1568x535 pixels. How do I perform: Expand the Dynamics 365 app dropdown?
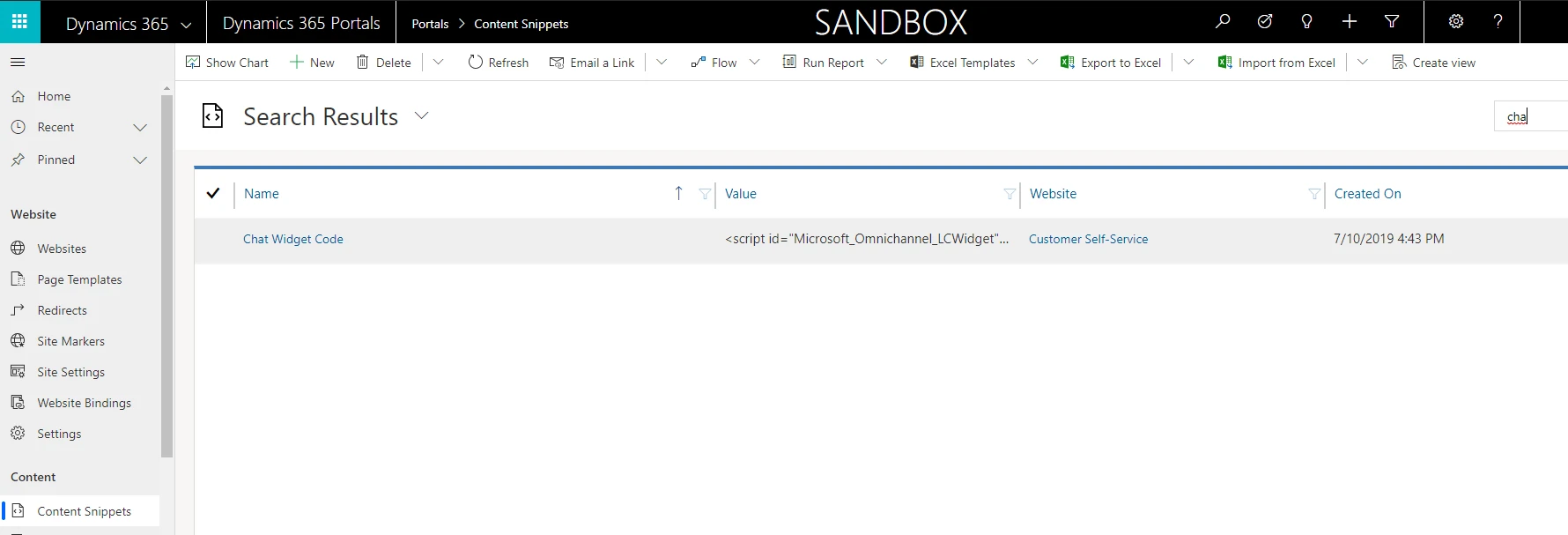(186, 25)
